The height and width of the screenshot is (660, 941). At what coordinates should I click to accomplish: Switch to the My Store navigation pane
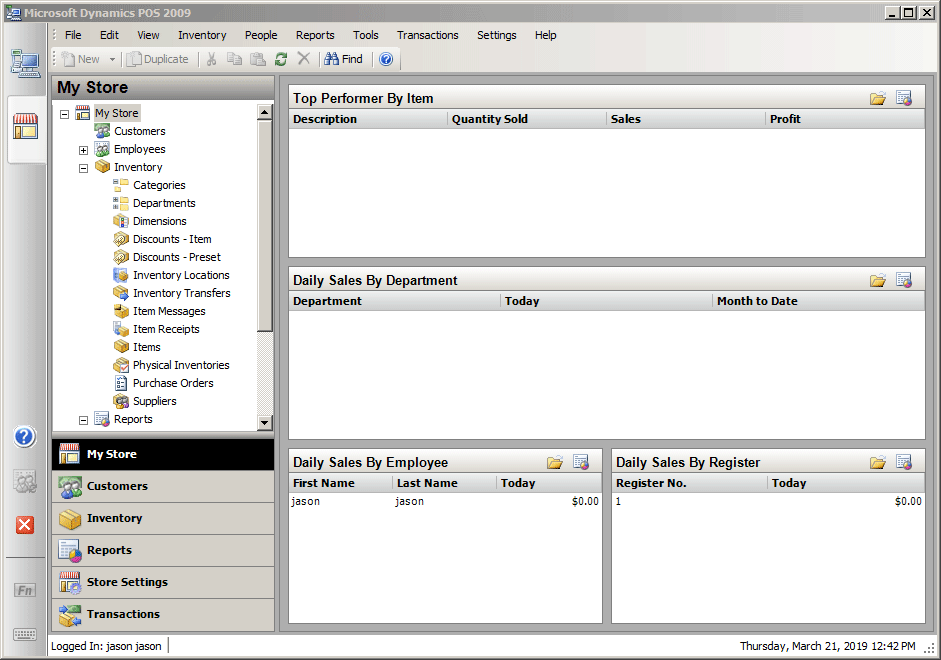pos(163,454)
